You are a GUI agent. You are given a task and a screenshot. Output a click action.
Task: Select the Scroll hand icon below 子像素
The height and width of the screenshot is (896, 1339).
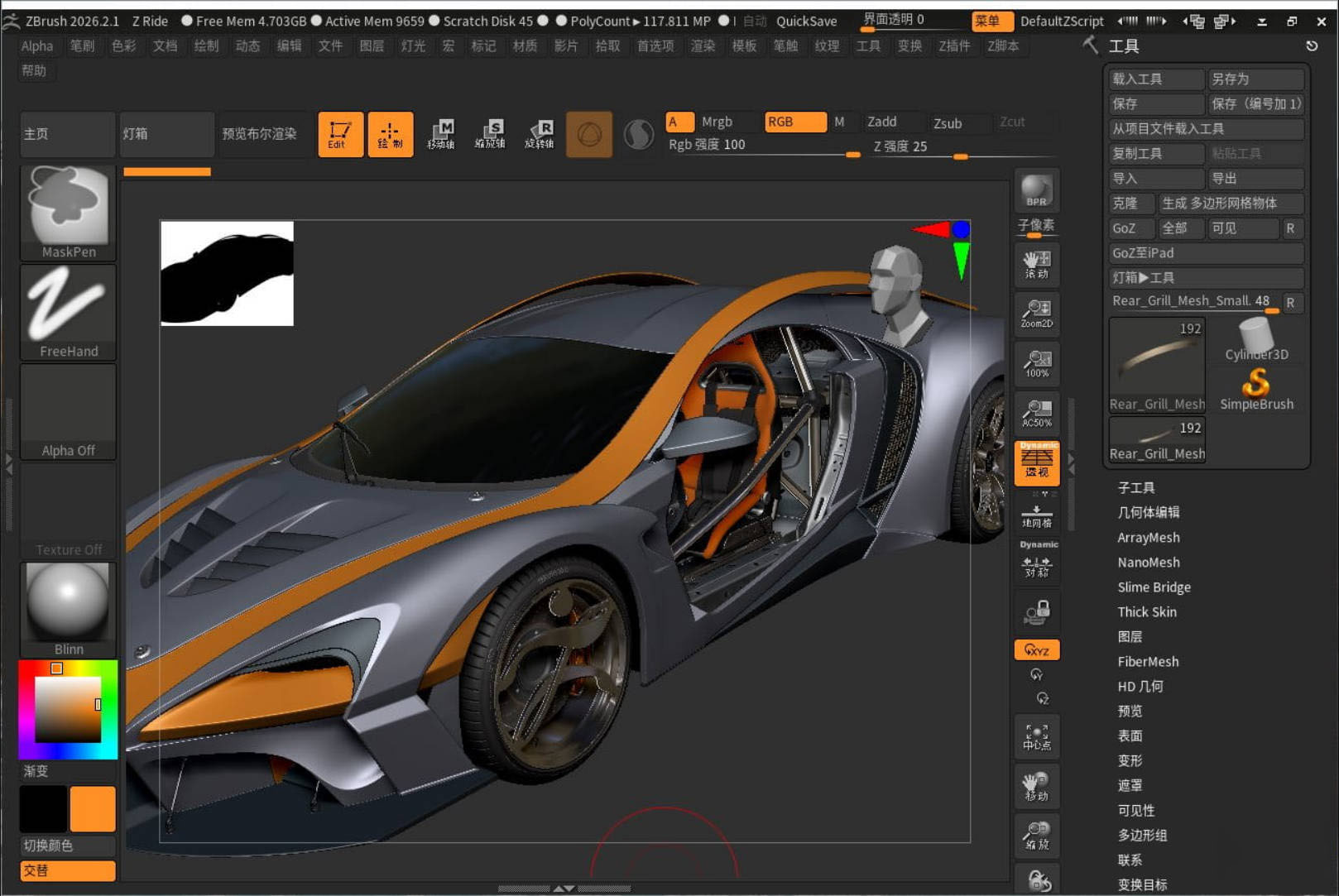[x=1036, y=264]
